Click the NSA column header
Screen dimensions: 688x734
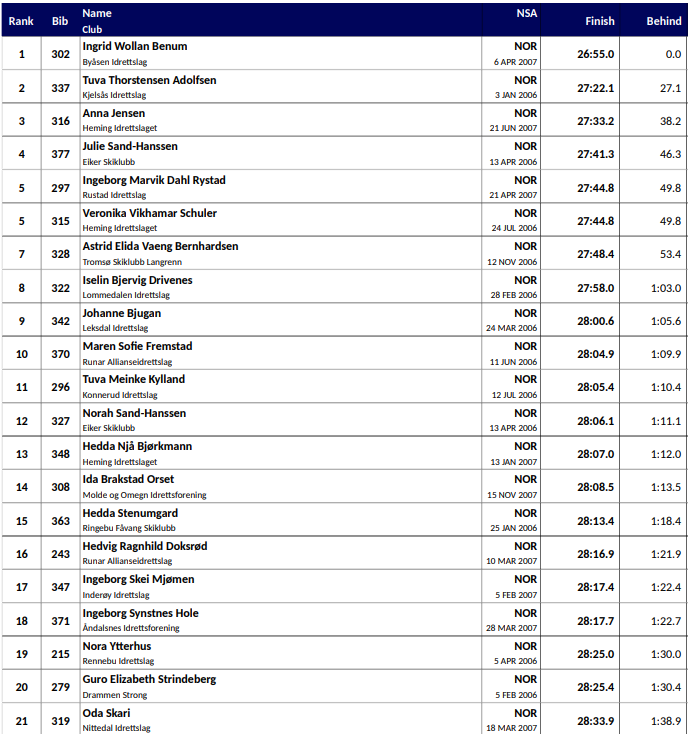coord(526,13)
